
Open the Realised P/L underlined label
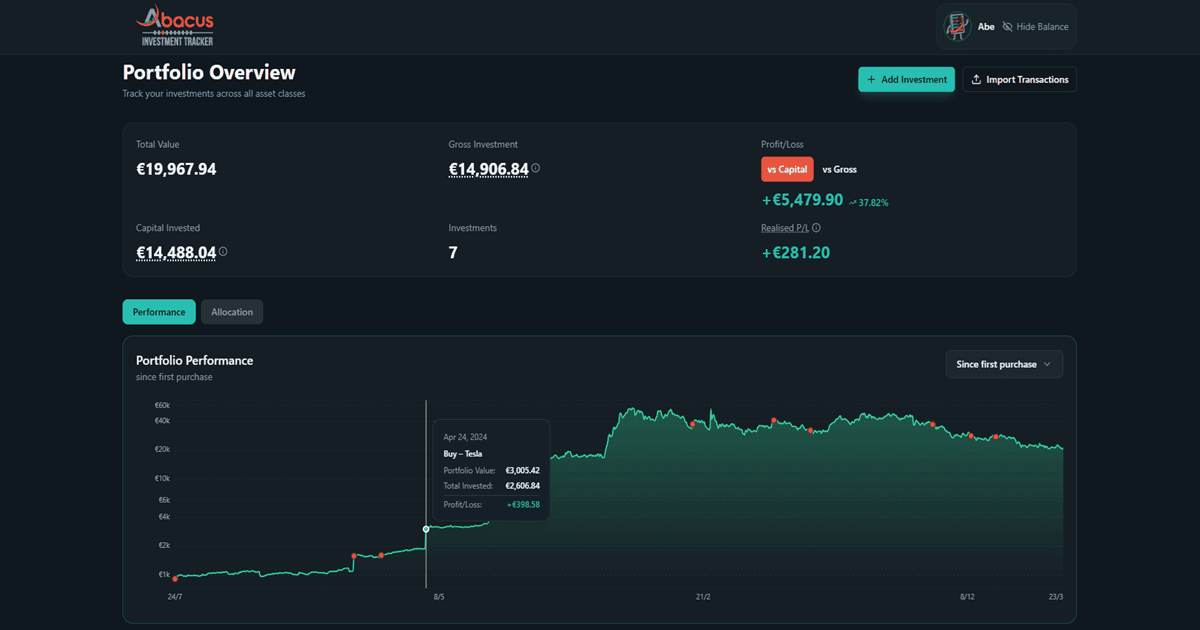pyautogui.click(x=784, y=228)
